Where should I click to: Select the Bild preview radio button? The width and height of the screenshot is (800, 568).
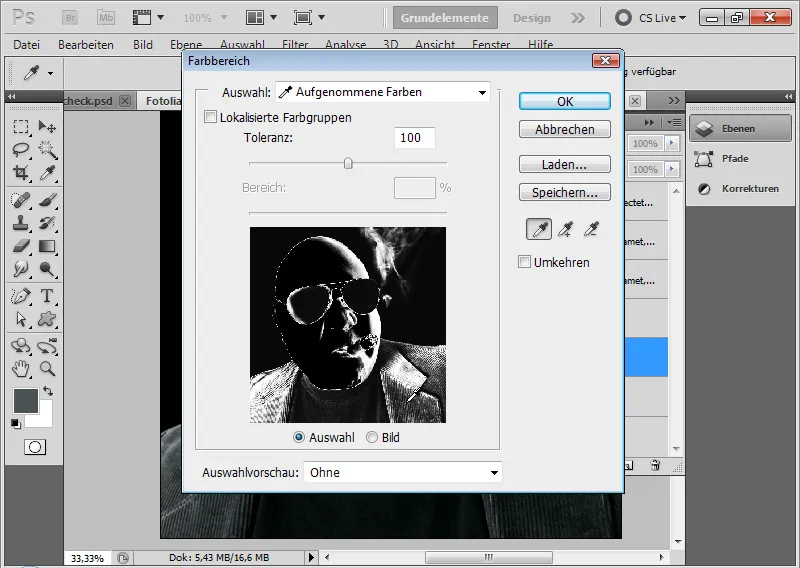coord(372,437)
